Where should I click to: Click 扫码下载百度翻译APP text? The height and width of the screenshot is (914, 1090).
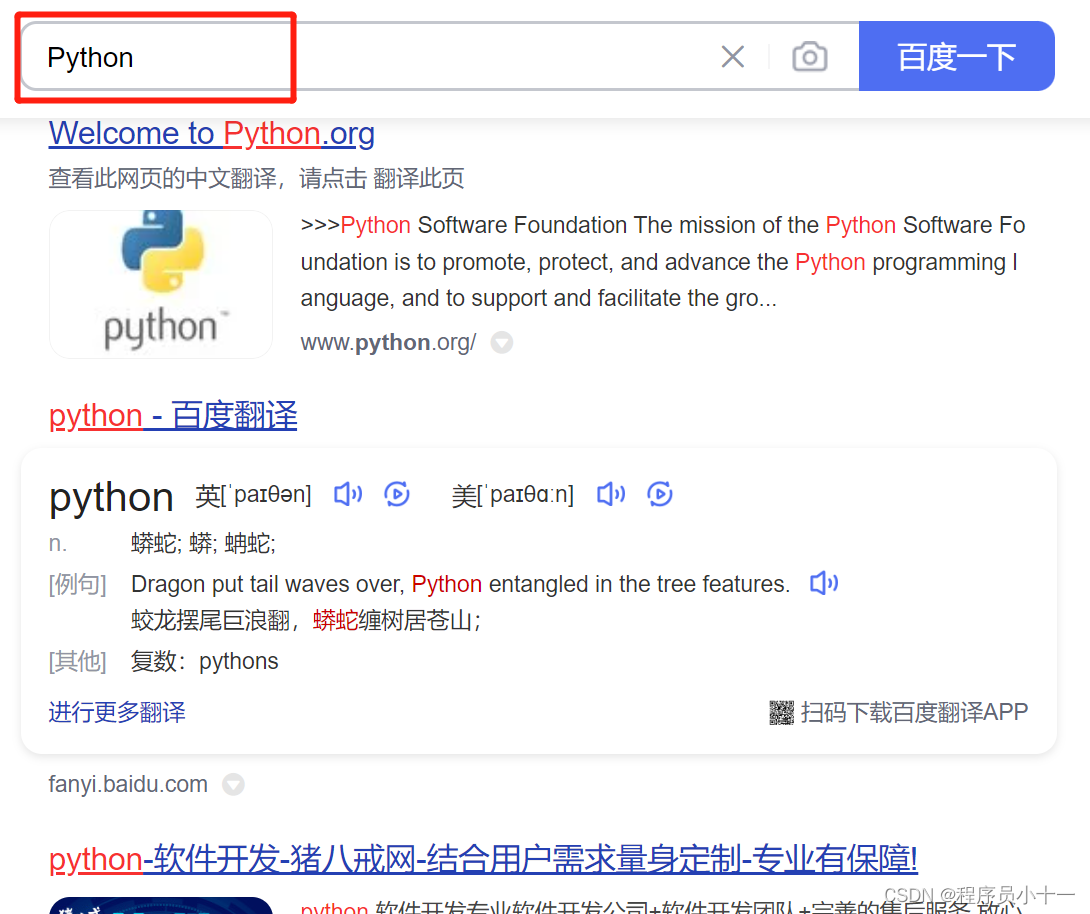[x=914, y=712]
